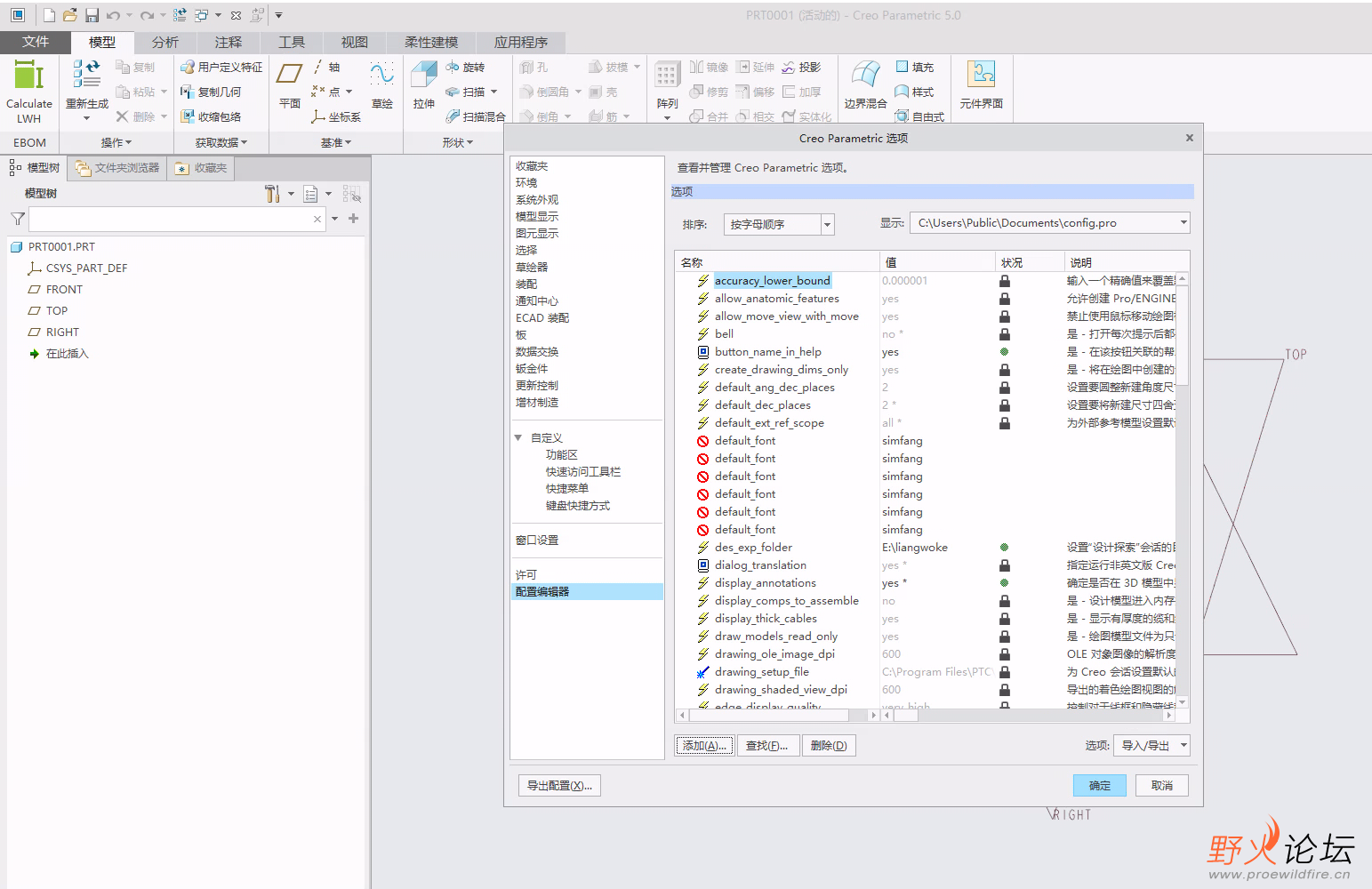
Task: Select the 扫描 sweep tool
Action: 465,92
